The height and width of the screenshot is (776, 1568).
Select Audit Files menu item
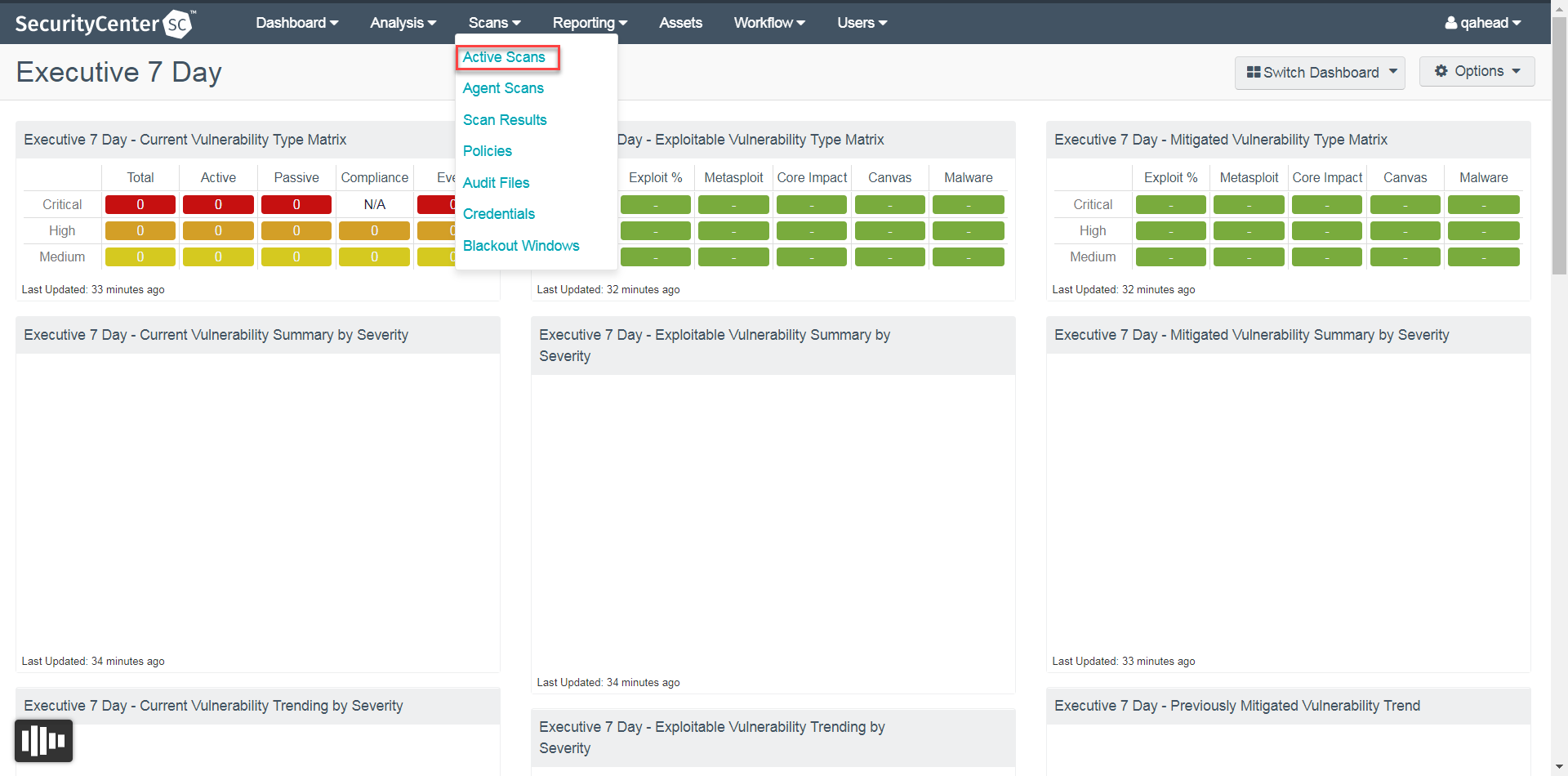496,183
